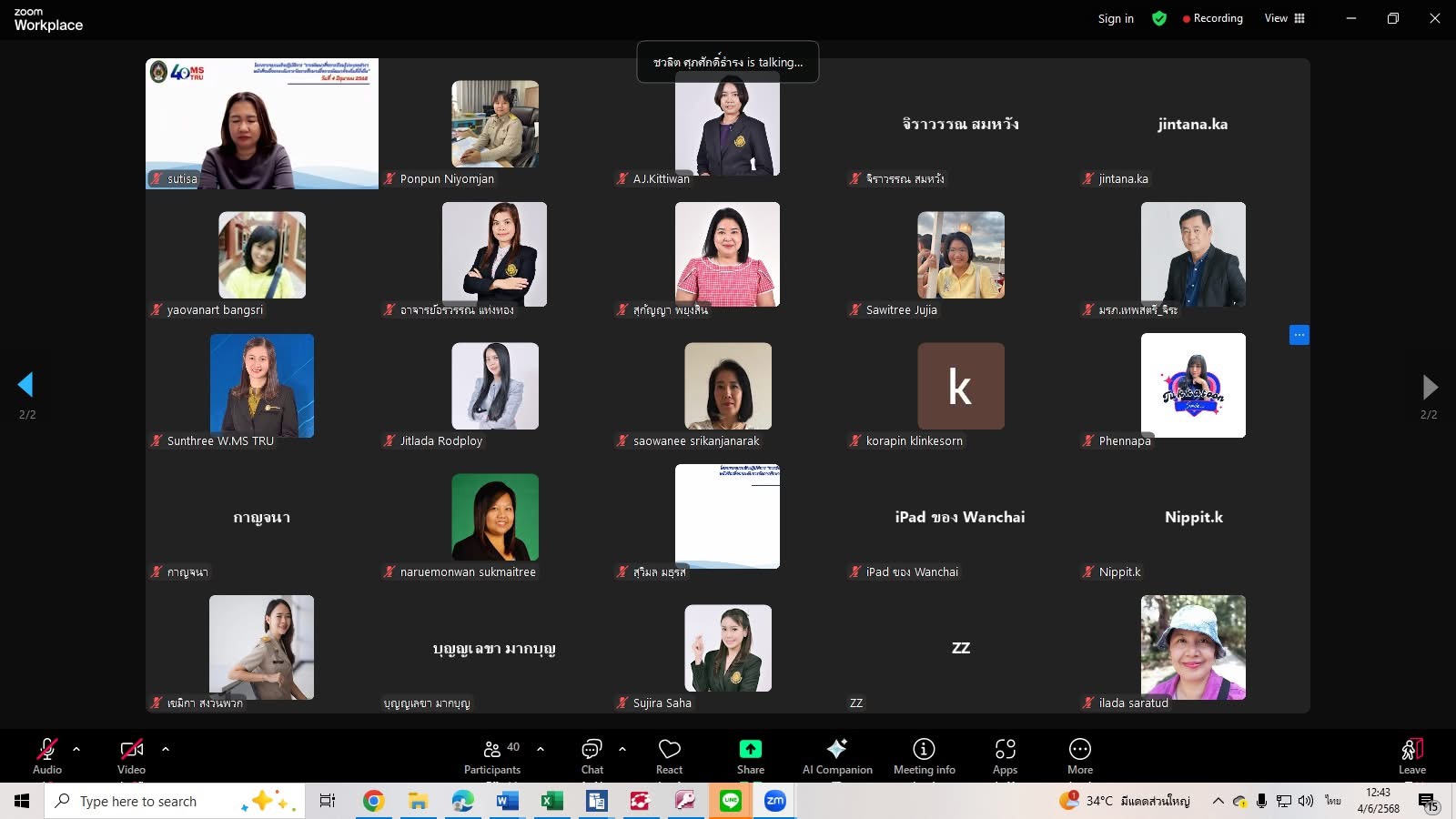The image size is (1456, 819).
Task: Leave the meeting
Action: pyautogui.click(x=1411, y=755)
